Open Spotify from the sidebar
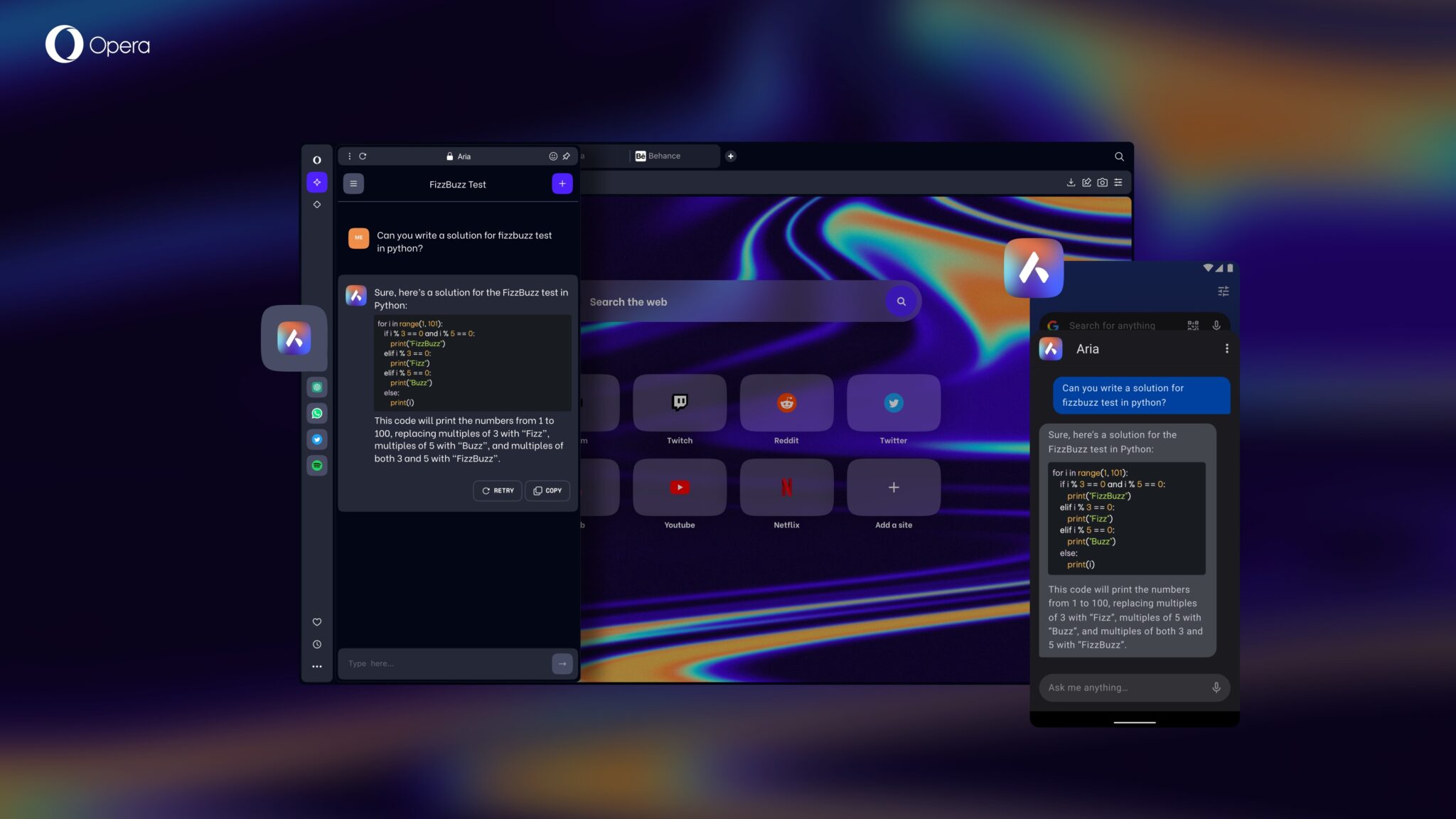 click(317, 465)
